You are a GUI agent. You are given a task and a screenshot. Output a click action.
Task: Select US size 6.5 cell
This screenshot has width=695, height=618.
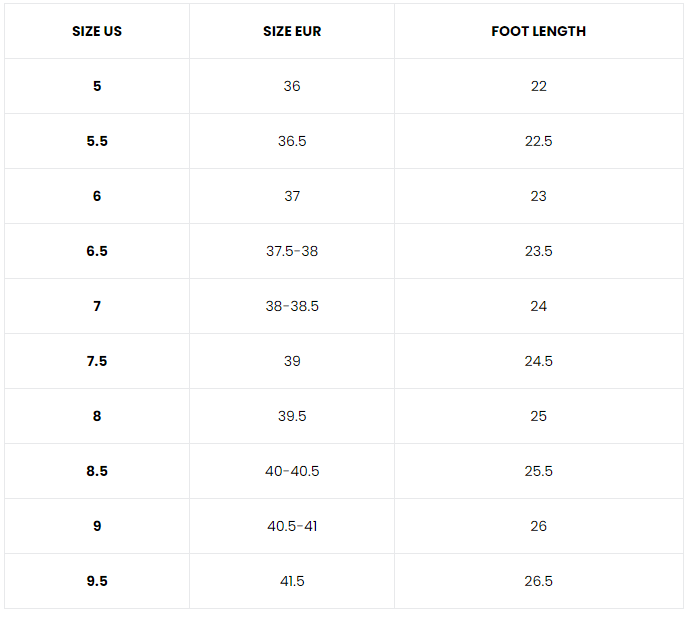click(x=97, y=251)
